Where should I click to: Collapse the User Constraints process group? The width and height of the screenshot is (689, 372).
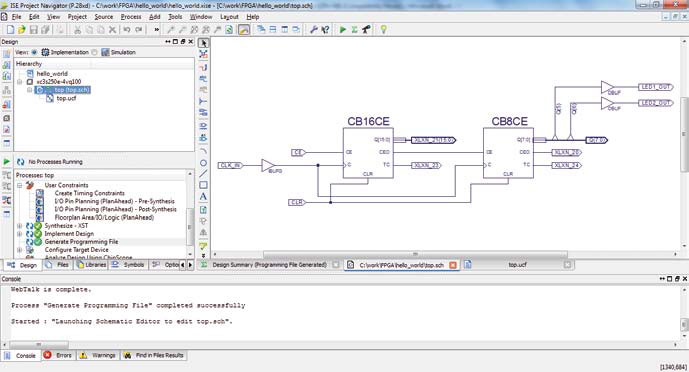pos(19,185)
